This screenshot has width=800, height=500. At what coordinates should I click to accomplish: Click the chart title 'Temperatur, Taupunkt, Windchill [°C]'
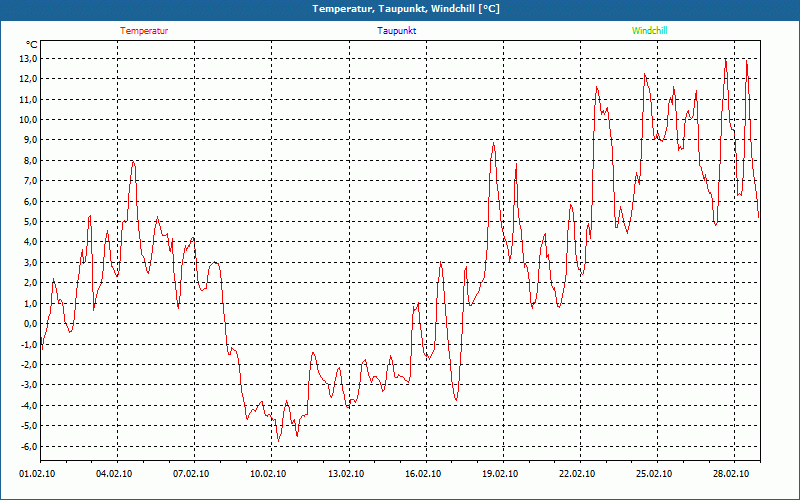(x=406, y=9)
